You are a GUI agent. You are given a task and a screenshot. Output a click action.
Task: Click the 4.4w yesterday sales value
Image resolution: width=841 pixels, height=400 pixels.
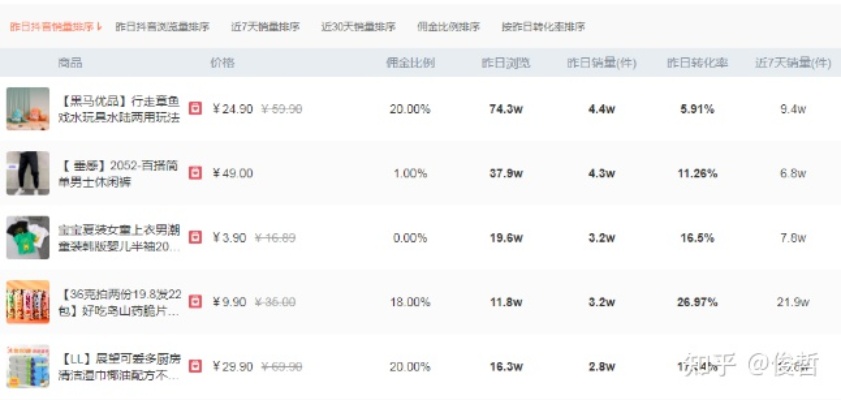pyautogui.click(x=601, y=109)
